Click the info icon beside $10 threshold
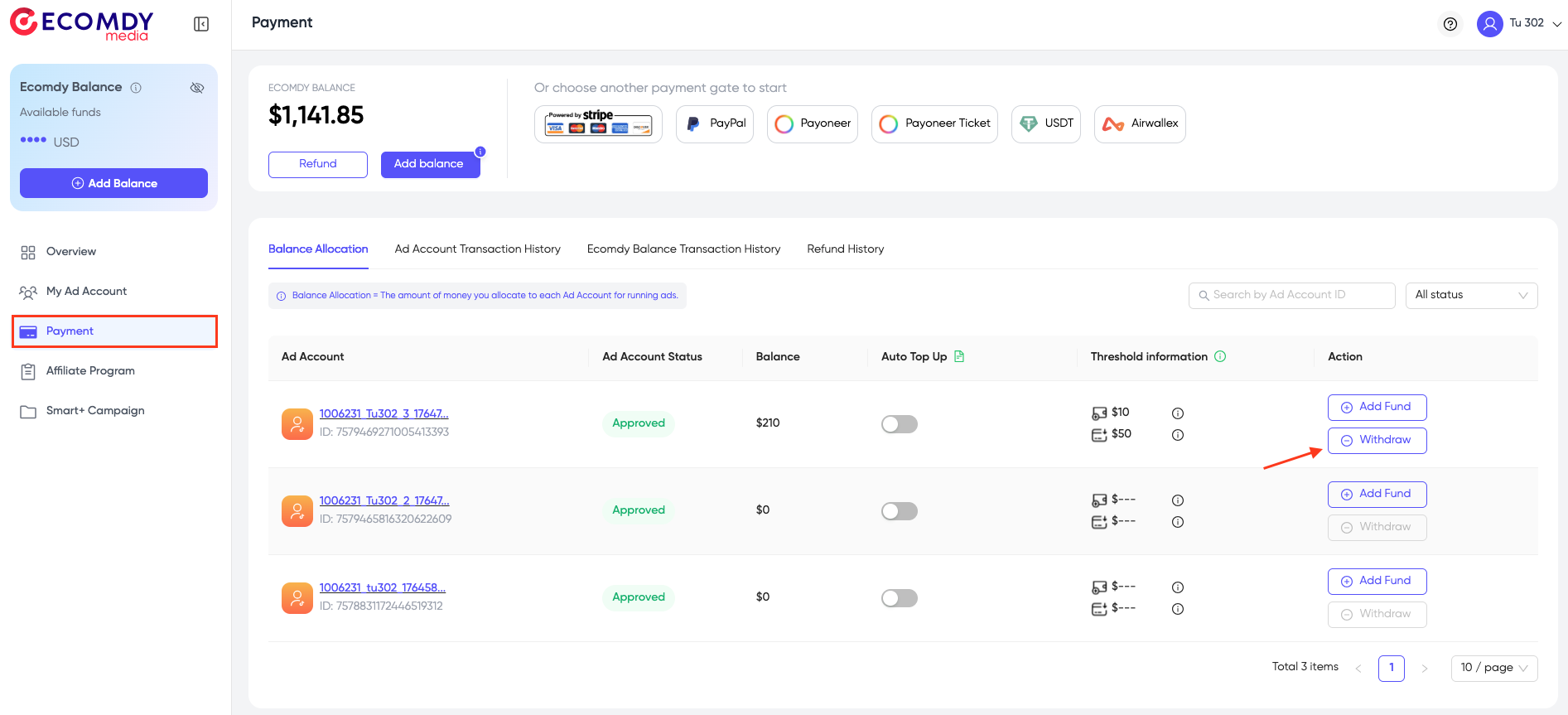 pyautogui.click(x=1177, y=413)
